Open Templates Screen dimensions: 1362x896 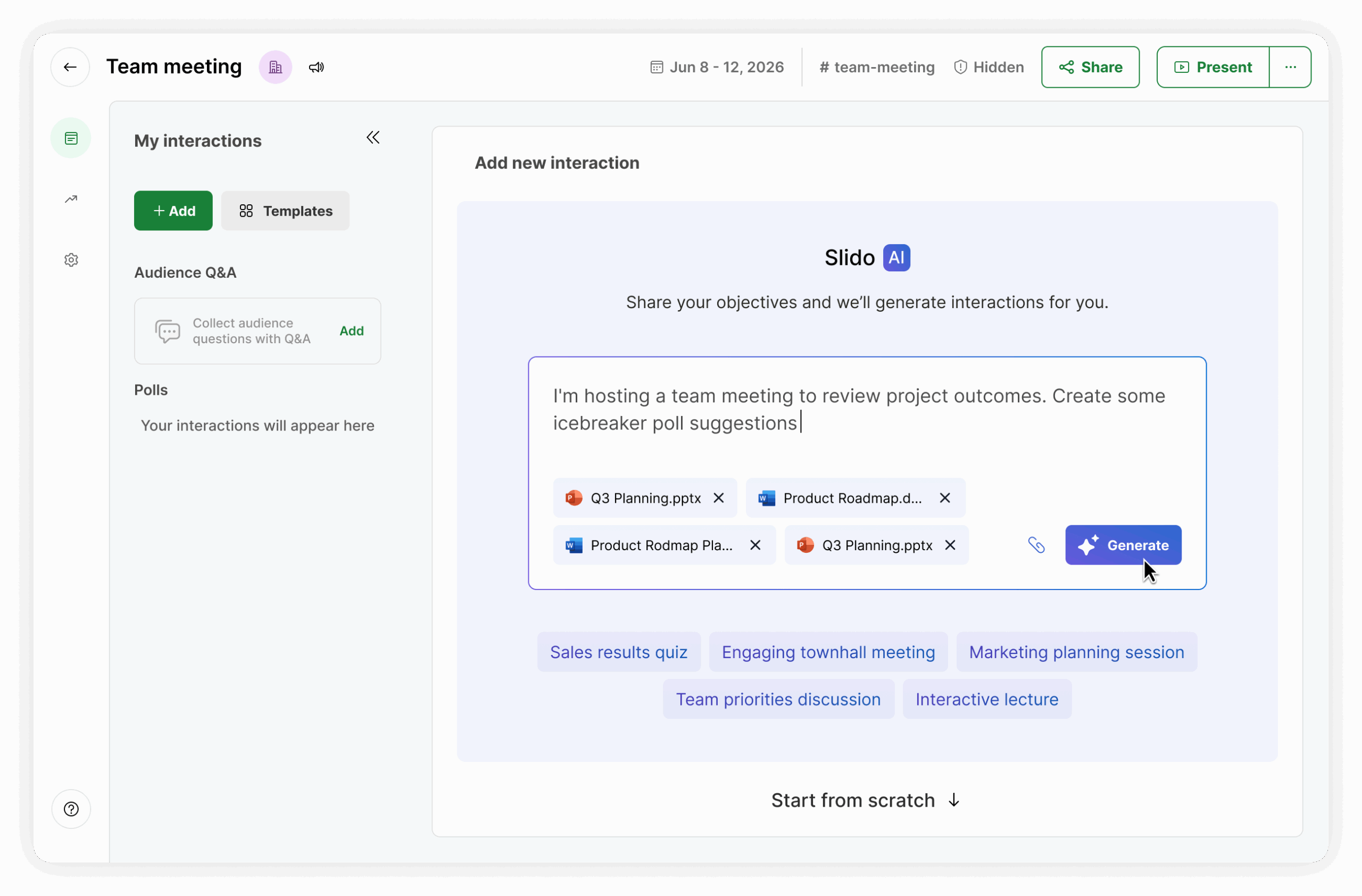coord(285,211)
